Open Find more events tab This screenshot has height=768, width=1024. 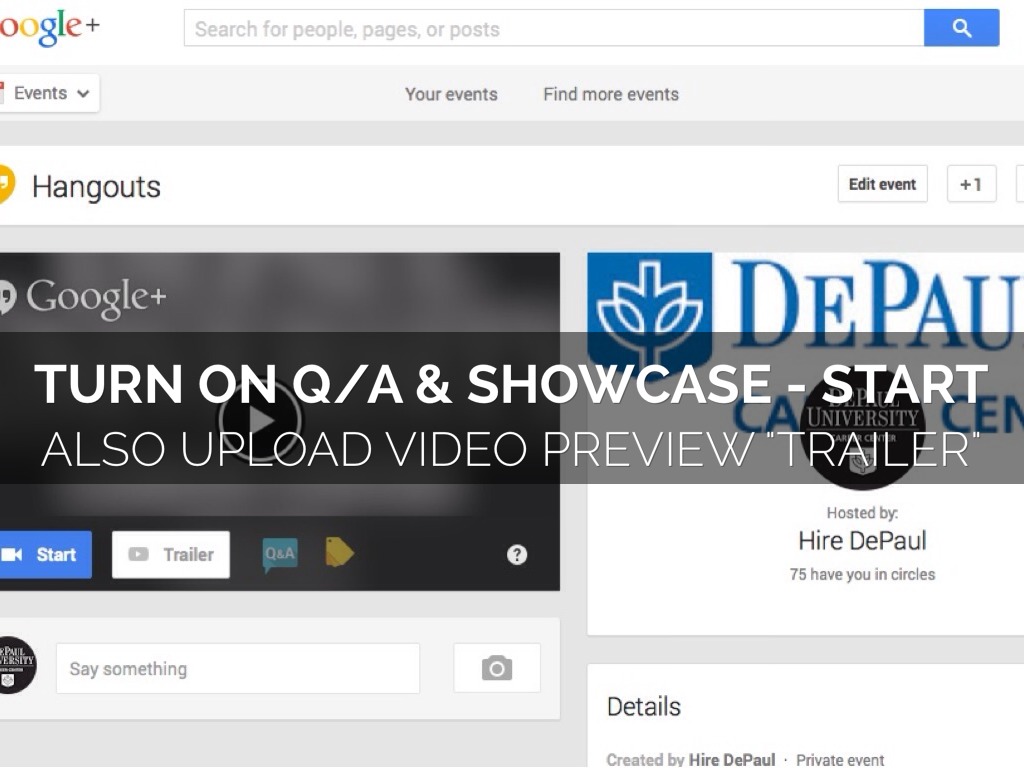[x=611, y=94]
